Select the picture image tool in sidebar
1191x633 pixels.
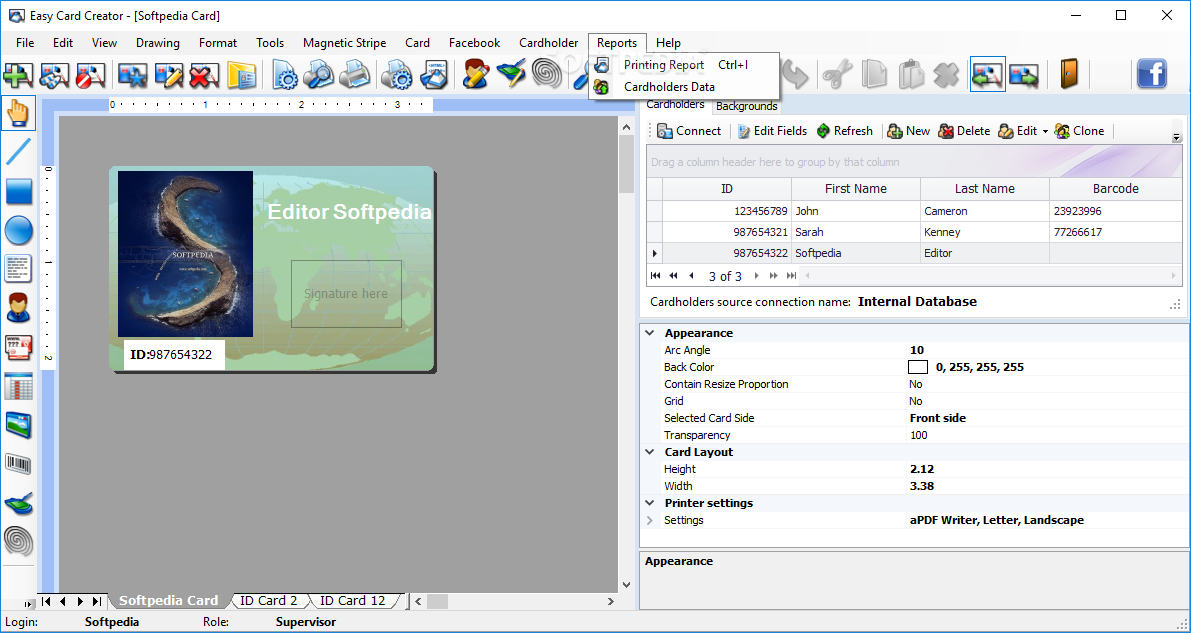(x=18, y=425)
